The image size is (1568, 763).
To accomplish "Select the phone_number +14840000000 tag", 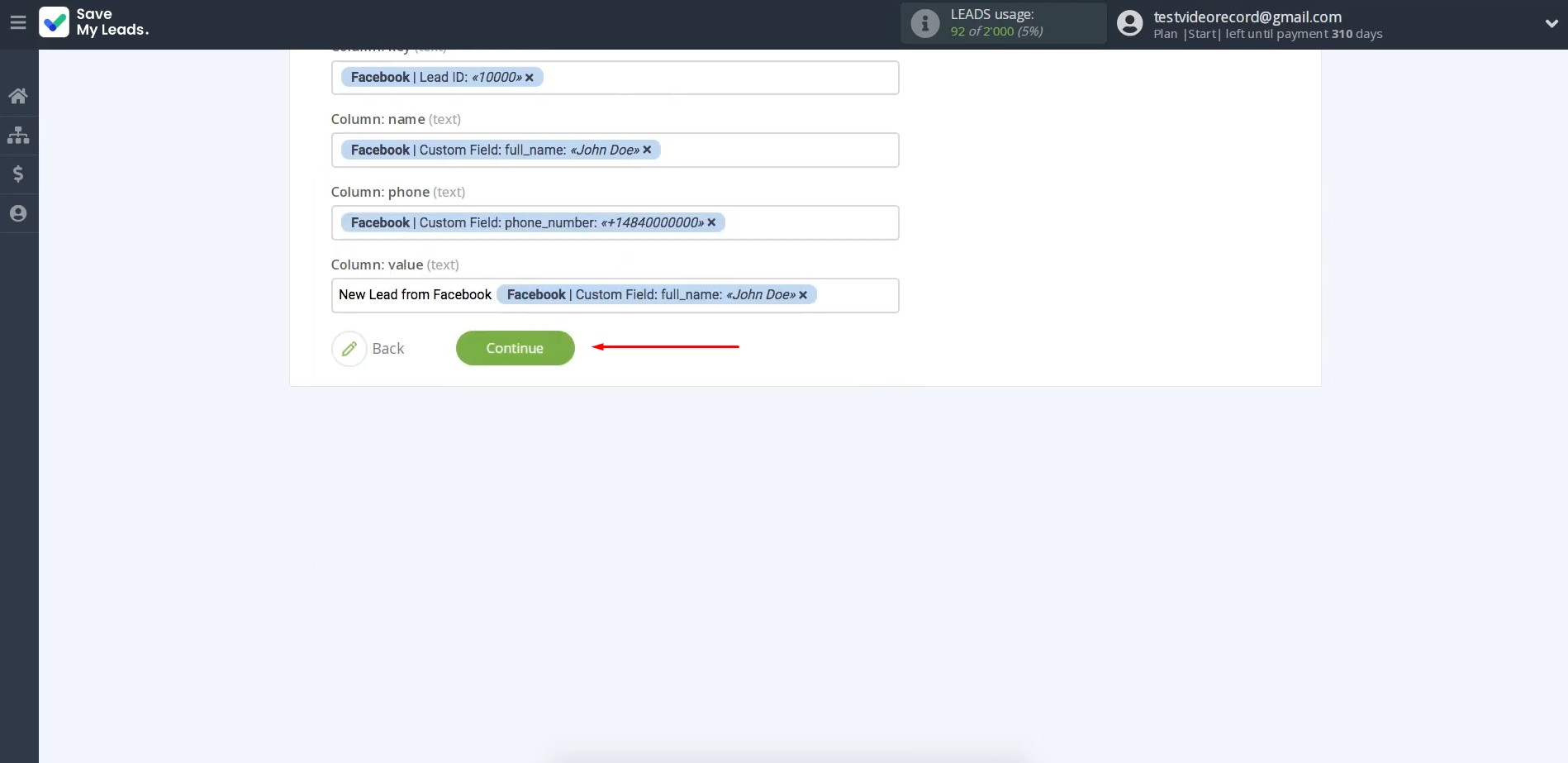I will 533,222.
